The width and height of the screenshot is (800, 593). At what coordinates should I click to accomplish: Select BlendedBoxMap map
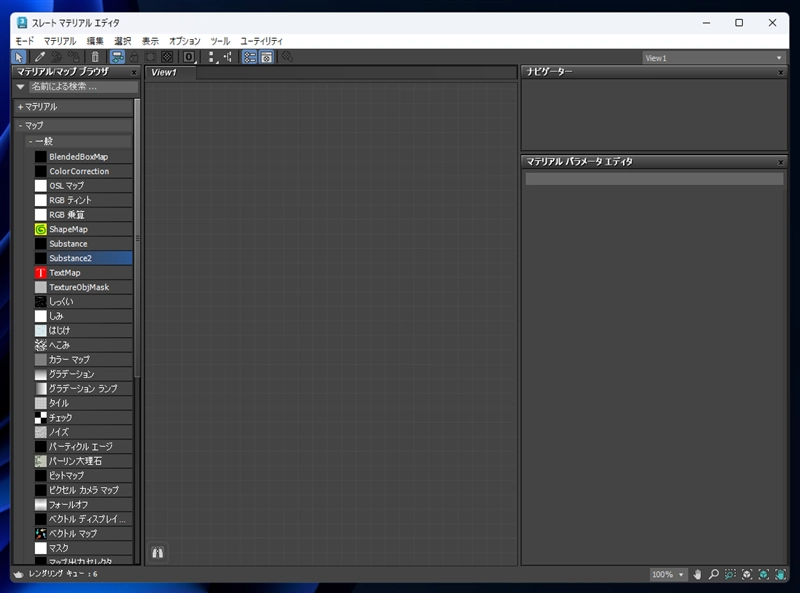click(x=83, y=157)
